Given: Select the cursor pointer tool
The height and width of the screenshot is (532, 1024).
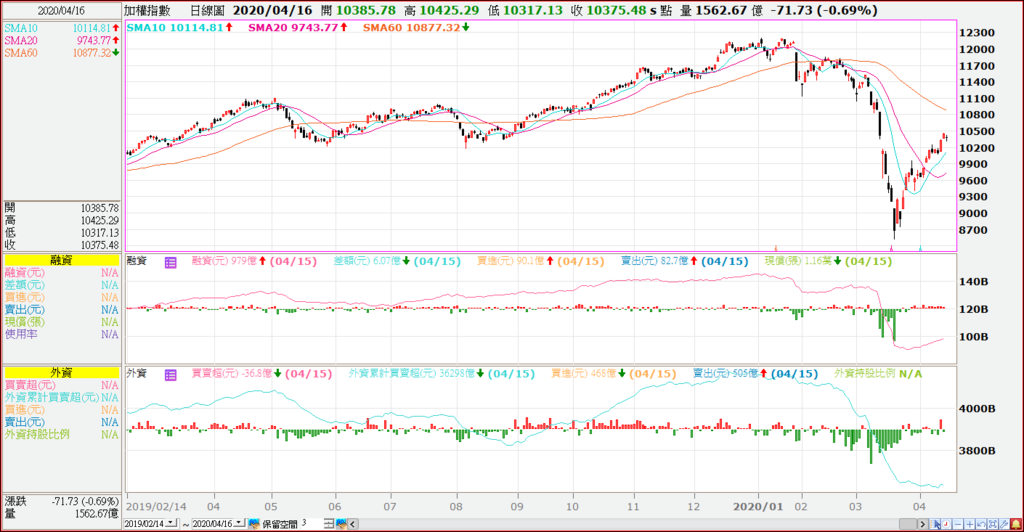Looking at the screenshot, I should 935,524.
